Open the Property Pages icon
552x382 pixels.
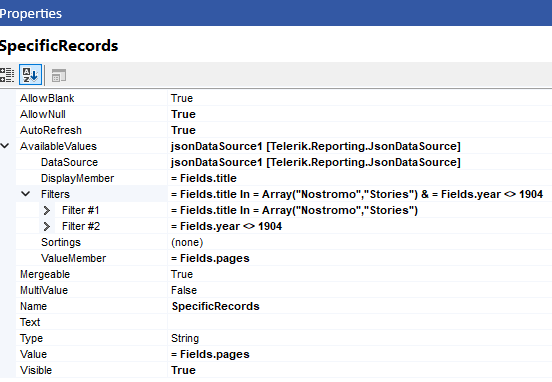click(x=59, y=75)
